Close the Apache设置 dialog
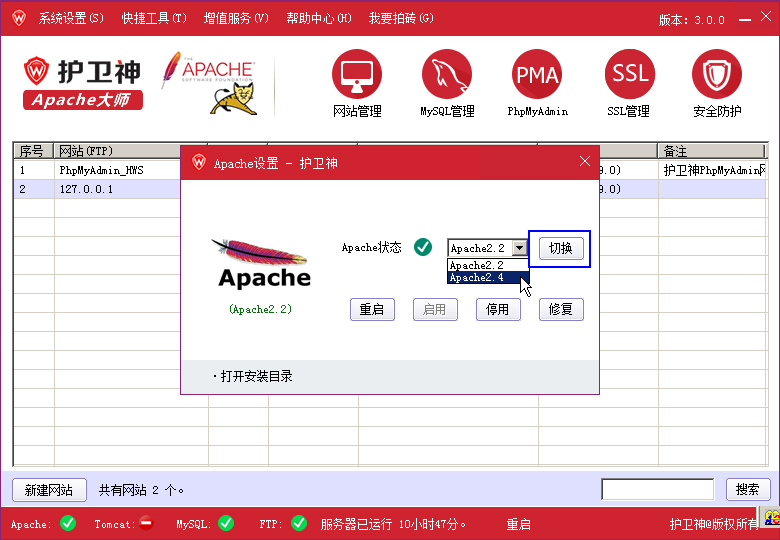The width and height of the screenshot is (780, 540). click(585, 161)
